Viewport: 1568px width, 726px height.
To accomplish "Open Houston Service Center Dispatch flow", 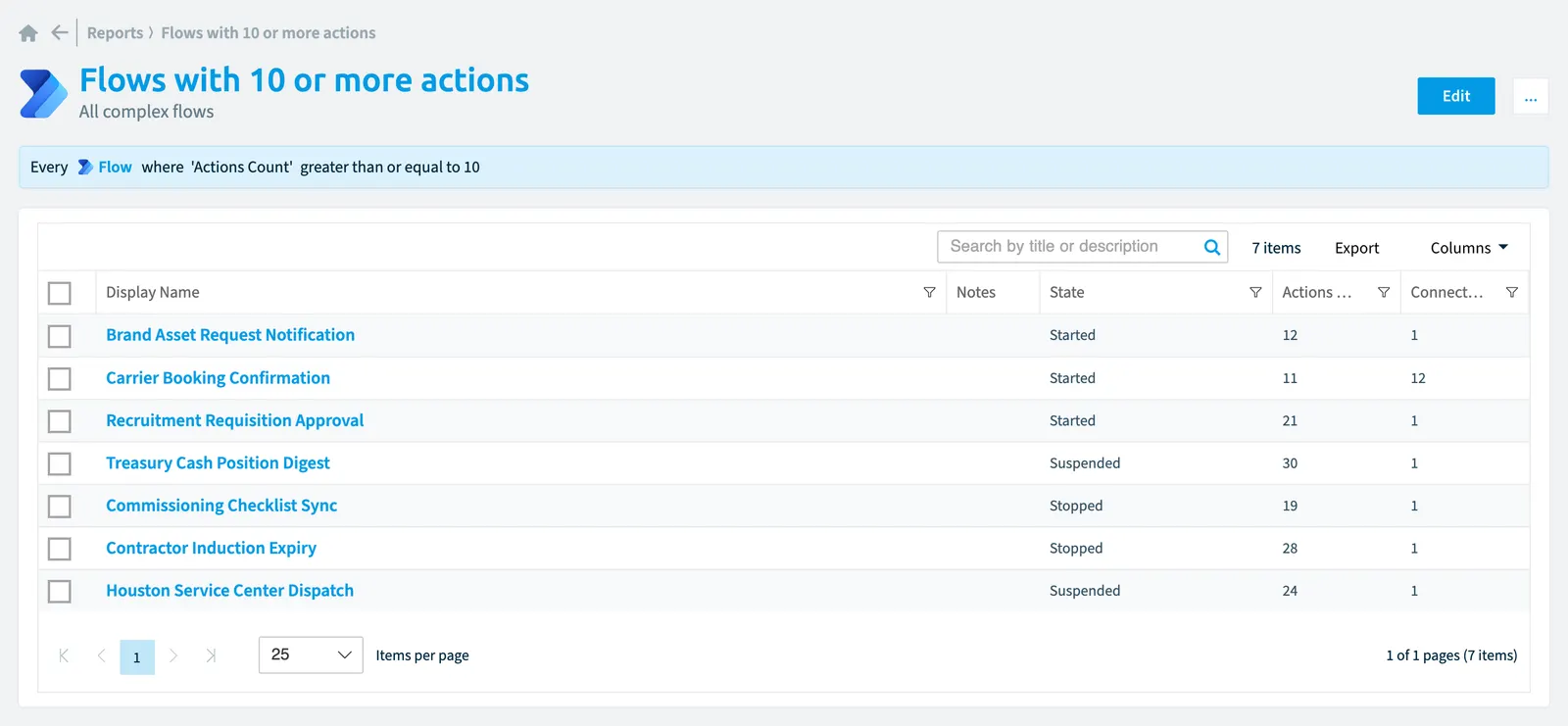I will coord(229,591).
